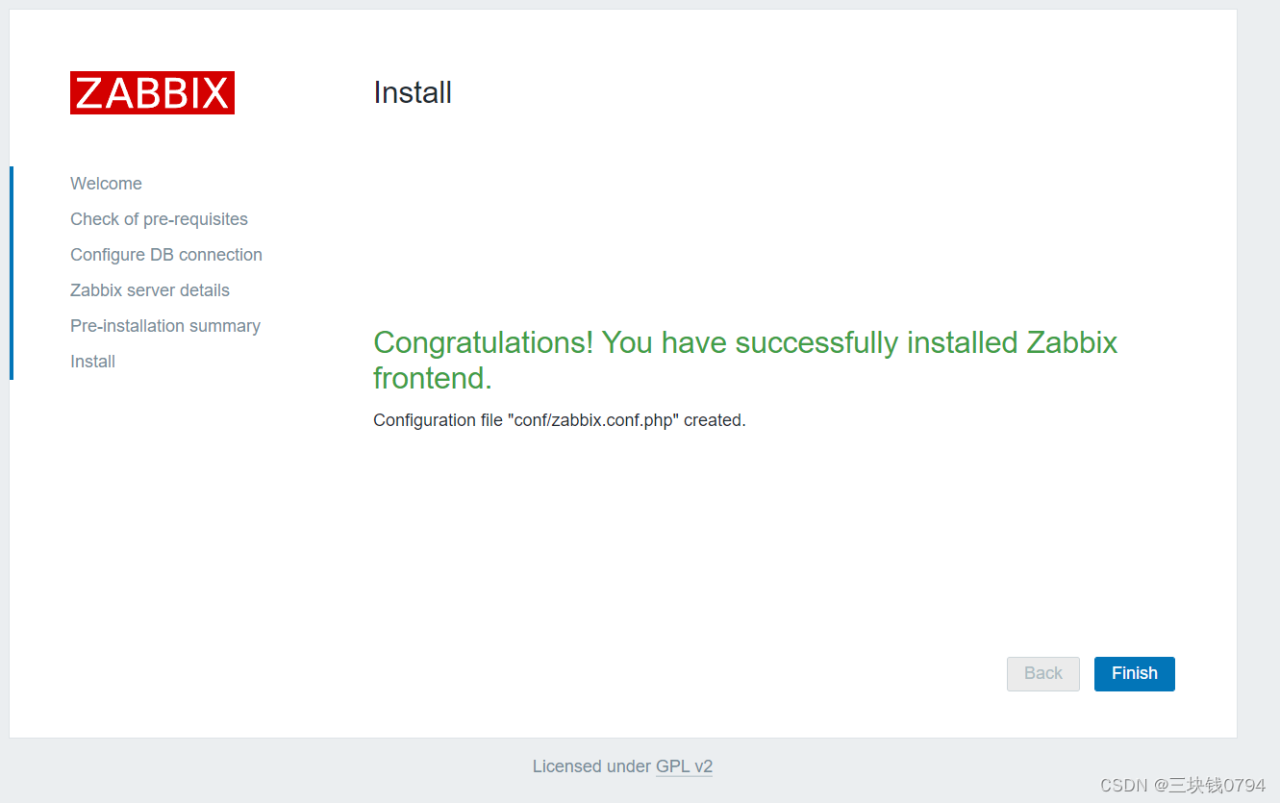Go to Check of pre-requisites step

click(x=159, y=219)
